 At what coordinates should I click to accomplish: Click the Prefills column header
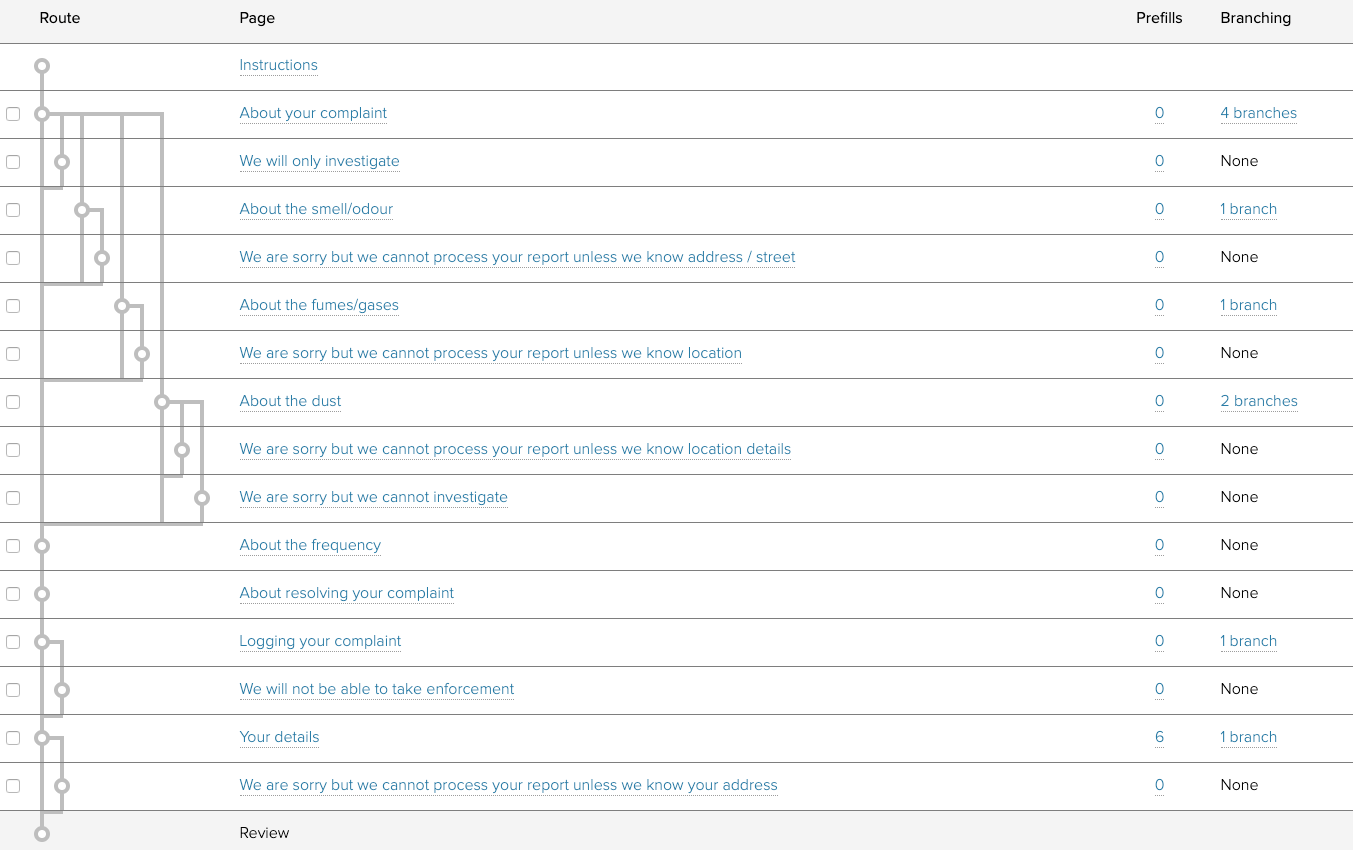(1159, 18)
